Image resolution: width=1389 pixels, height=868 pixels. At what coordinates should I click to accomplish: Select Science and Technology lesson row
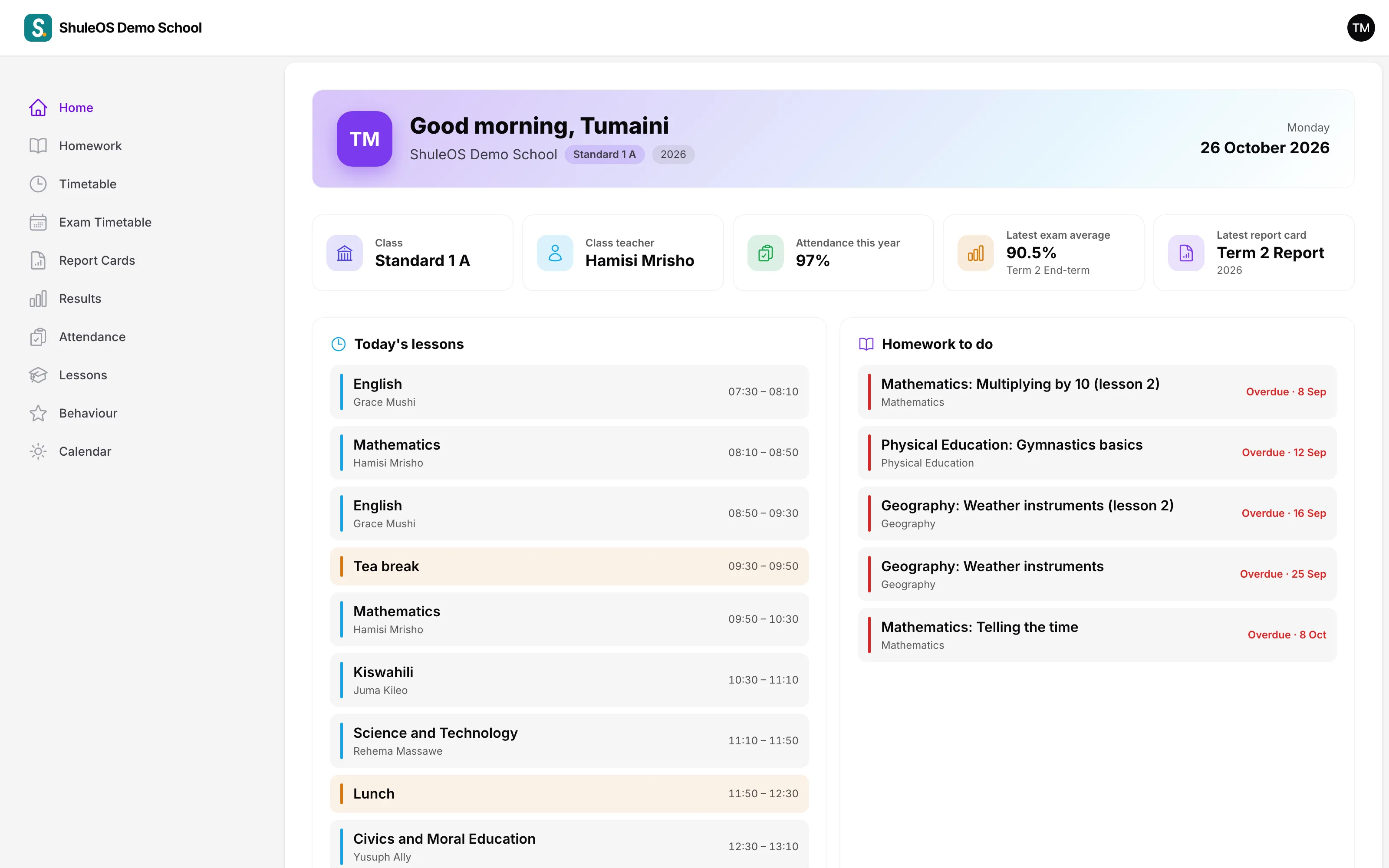click(569, 741)
